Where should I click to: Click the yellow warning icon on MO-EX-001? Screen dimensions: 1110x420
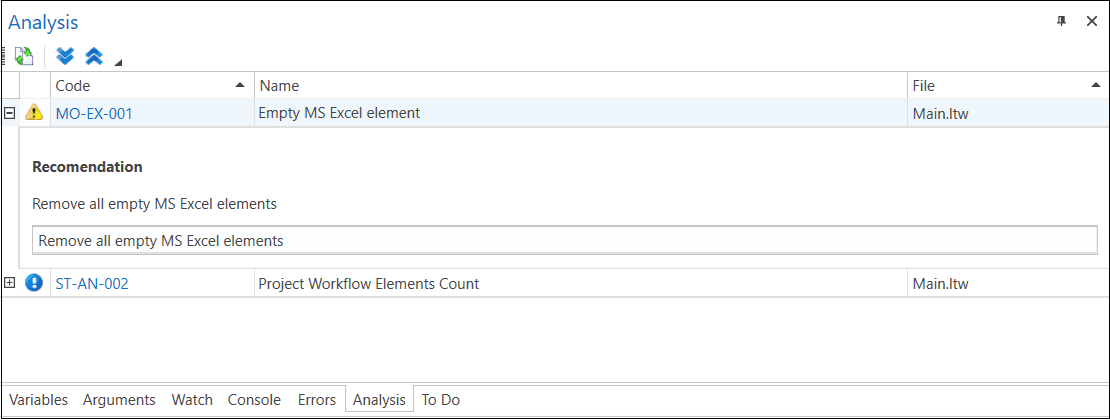(34, 113)
